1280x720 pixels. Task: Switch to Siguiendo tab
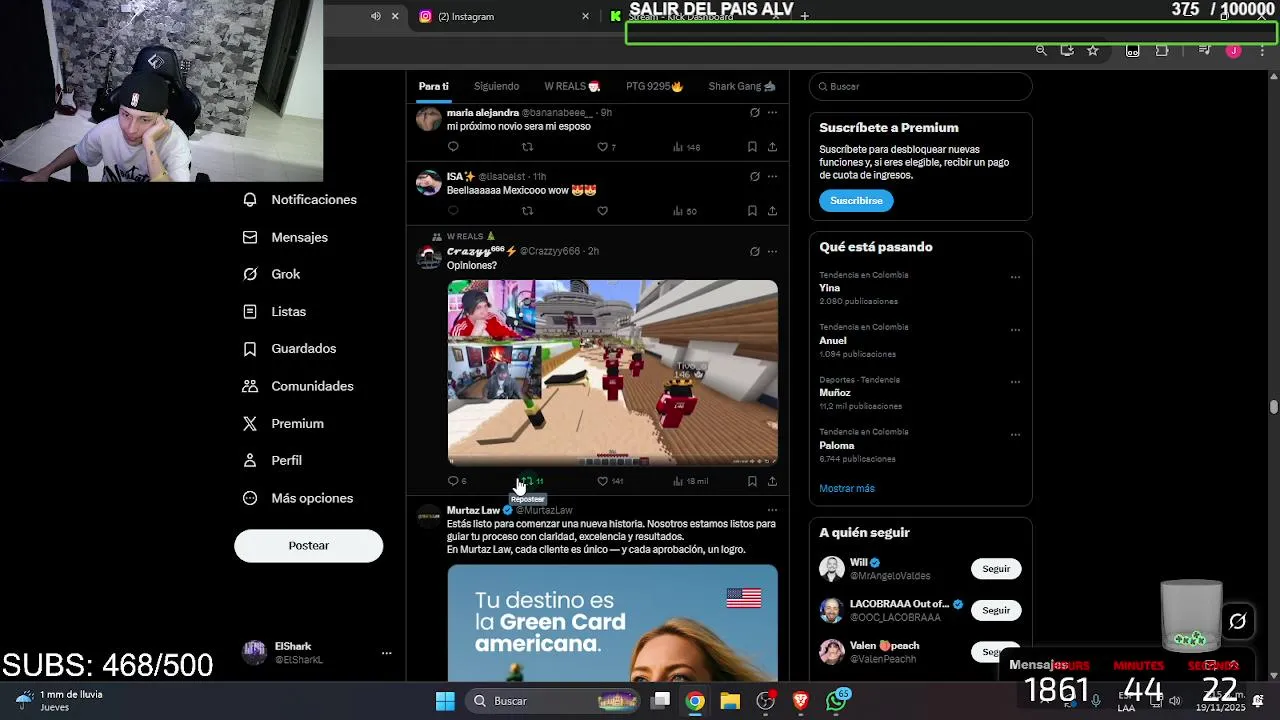click(x=496, y=86)
